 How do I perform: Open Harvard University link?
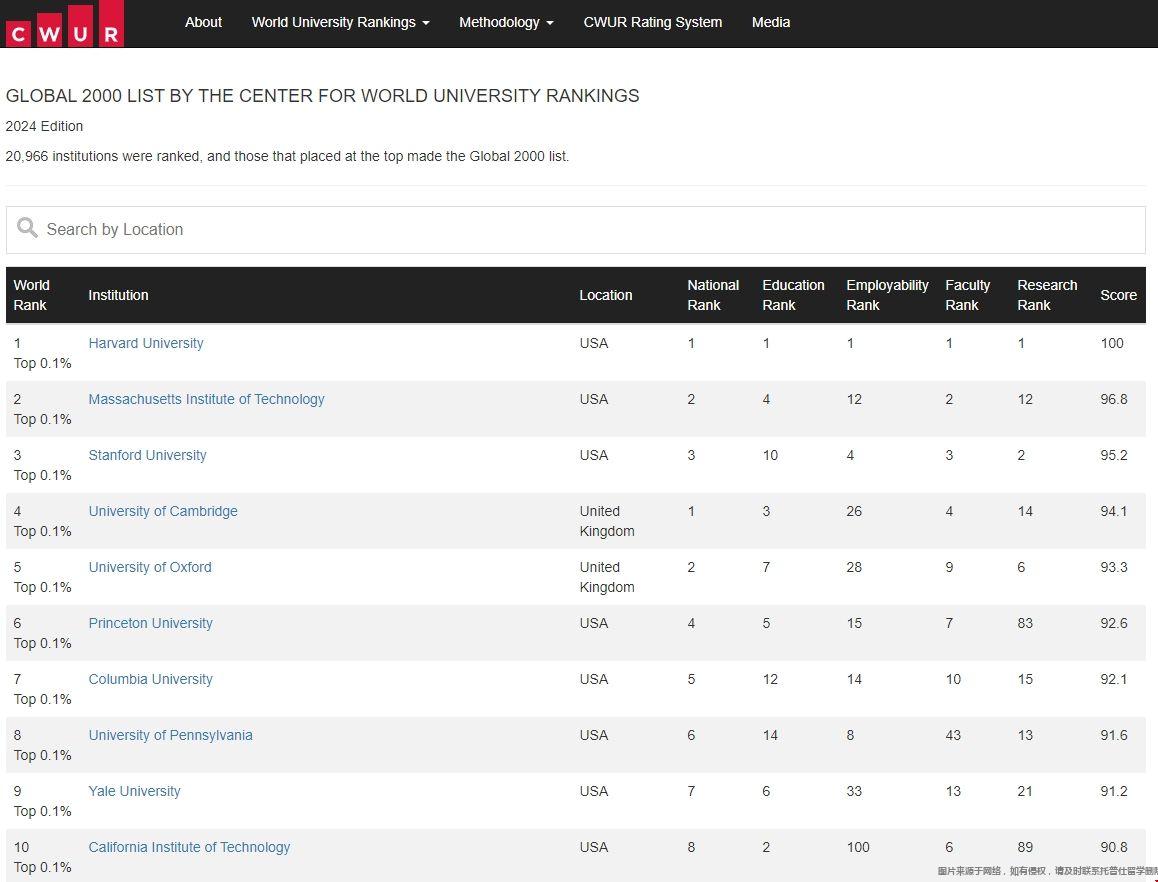[x=145, y=343]
